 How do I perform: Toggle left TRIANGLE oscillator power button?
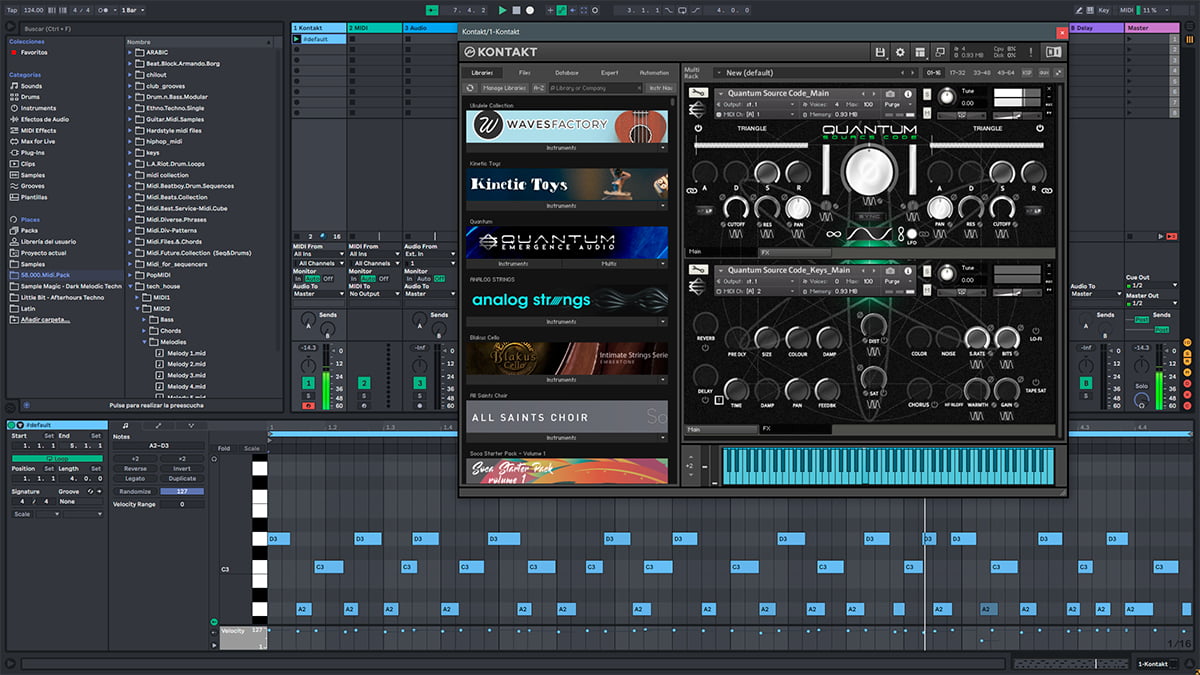696,129
